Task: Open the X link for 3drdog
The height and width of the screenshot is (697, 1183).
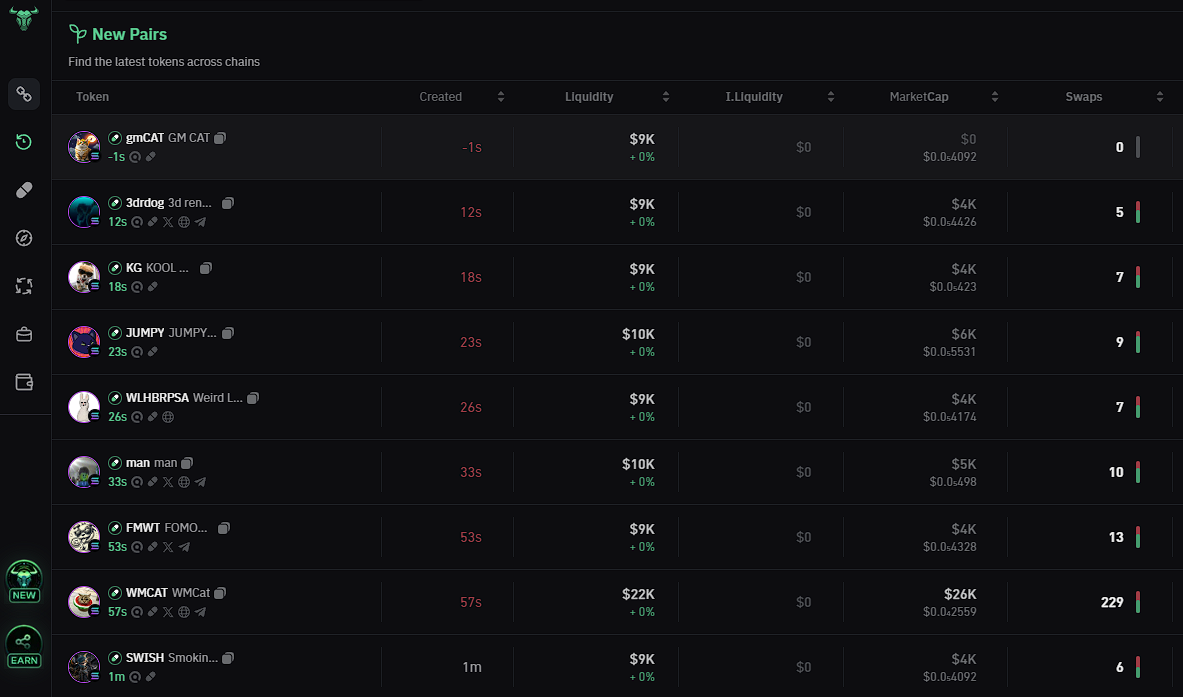Action: 168,222
